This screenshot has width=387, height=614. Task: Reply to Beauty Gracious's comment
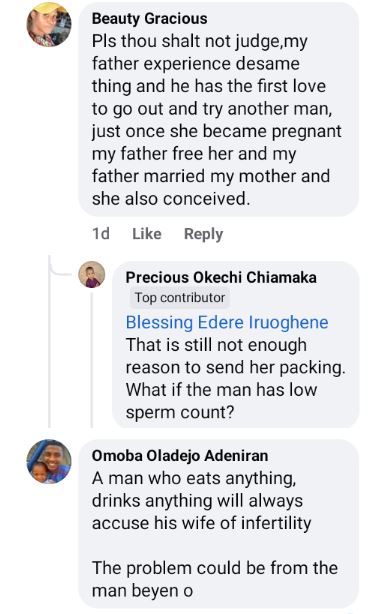(203, 234)
